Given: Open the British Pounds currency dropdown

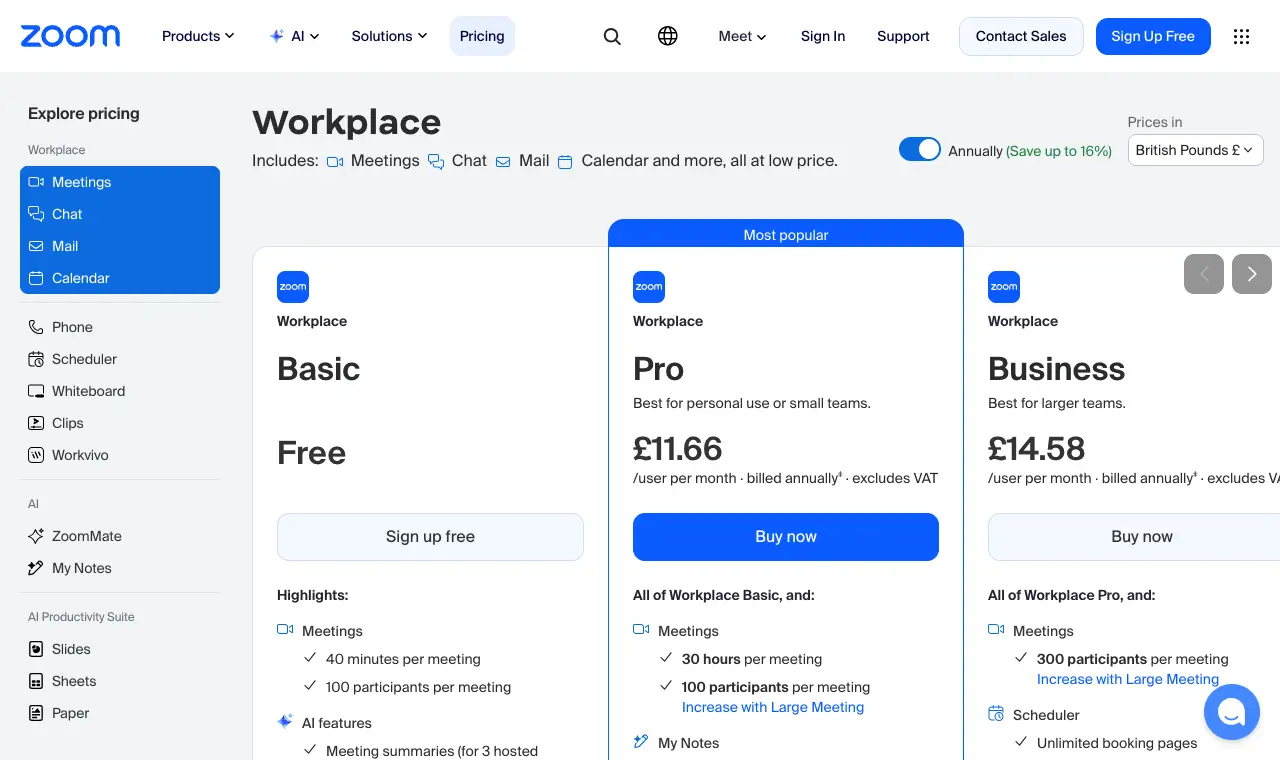Looking at the screenshot, I should 1196,150.
